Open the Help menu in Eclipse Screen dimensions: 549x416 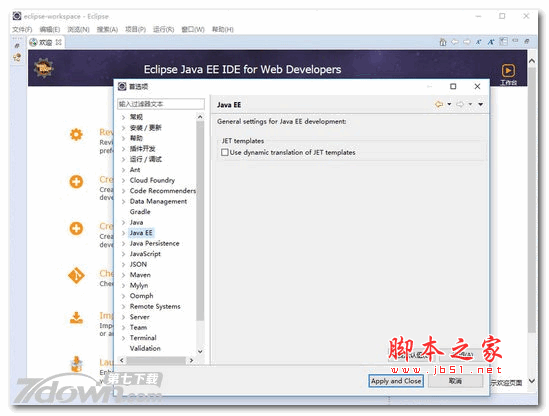(x=223, y=29)
